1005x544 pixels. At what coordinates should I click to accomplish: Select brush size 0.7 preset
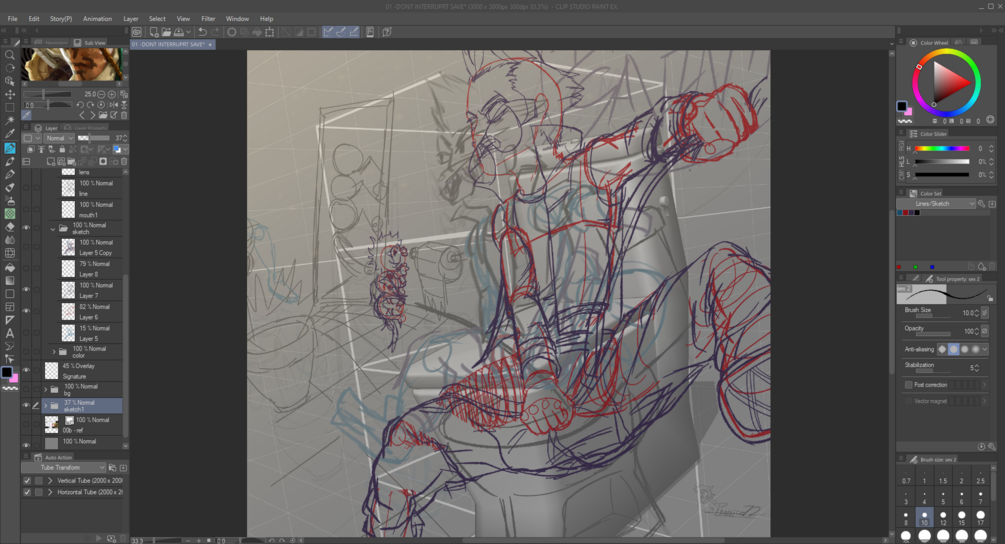pyautogui.click(x=906, y=477)
